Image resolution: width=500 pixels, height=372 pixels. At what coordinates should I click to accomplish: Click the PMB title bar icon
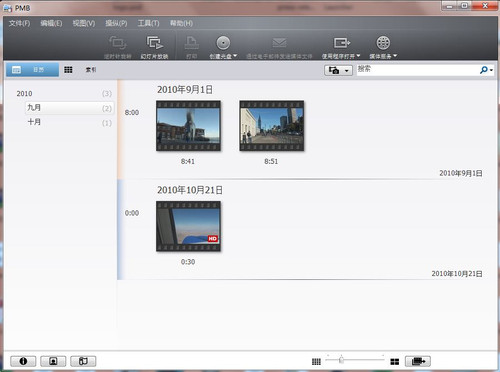(x=8, y=7)
